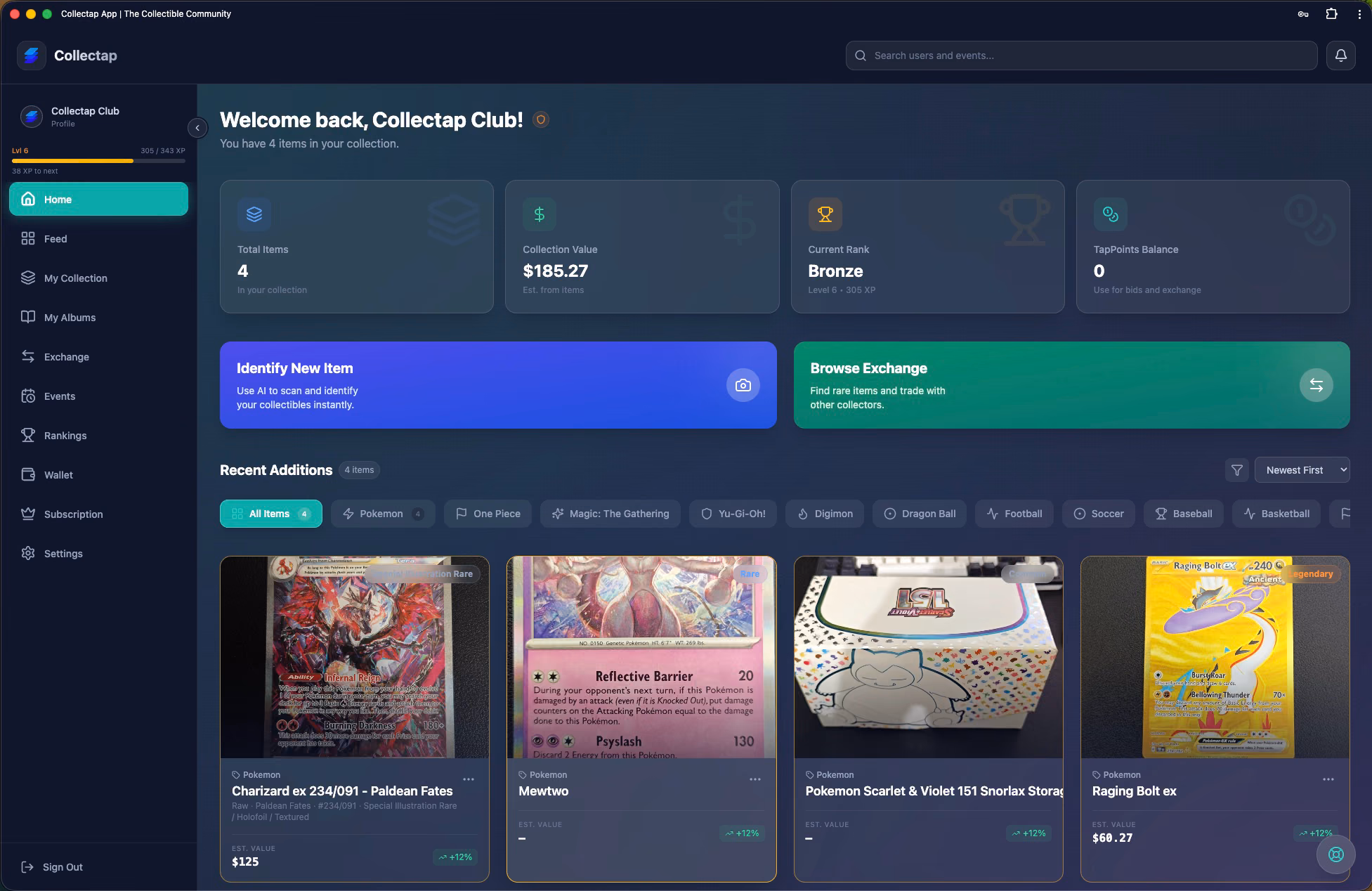
Task: Filter Recent Additions by Dragon Ball
Action: 920,514
